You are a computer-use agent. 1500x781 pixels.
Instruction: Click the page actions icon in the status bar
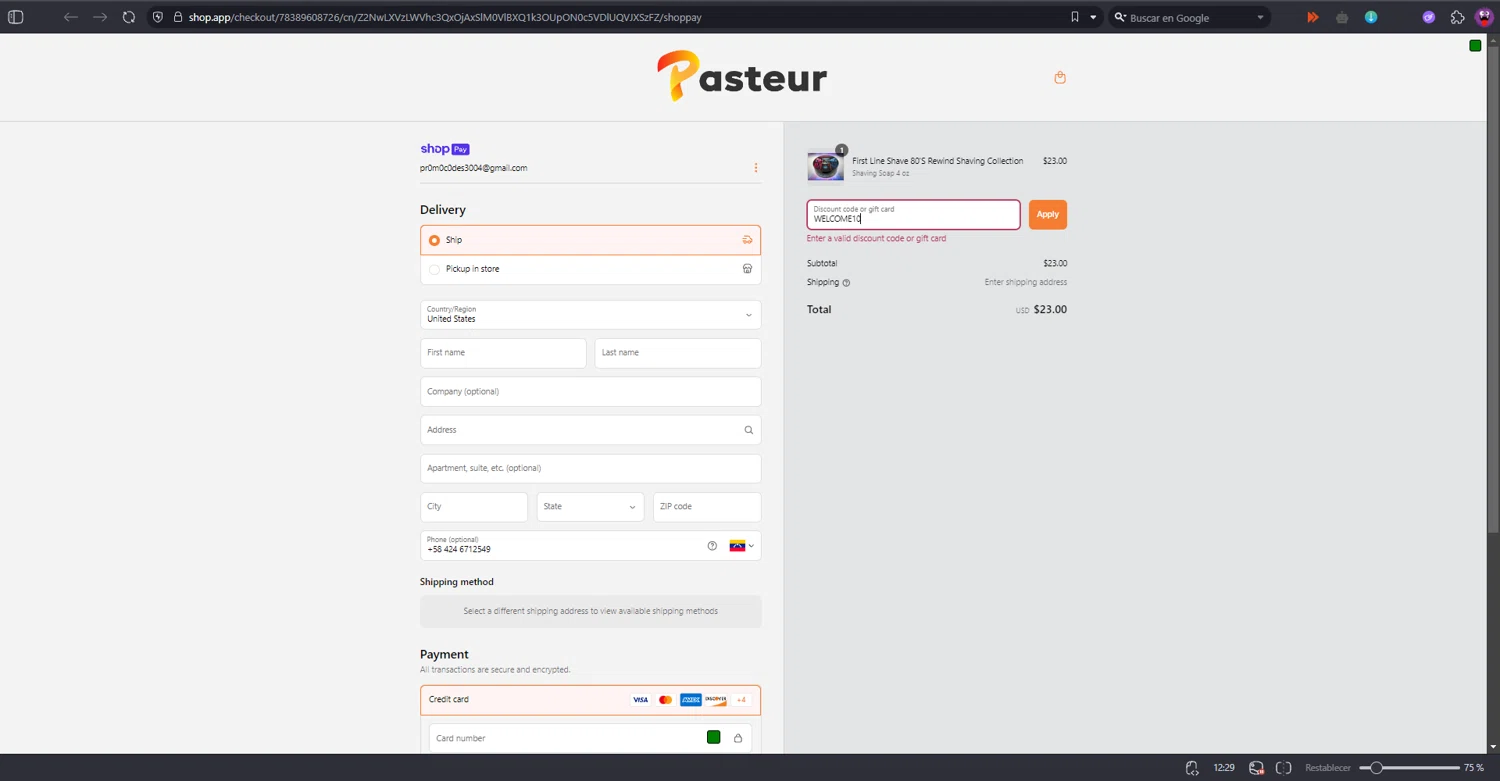click(x=1192, y=768)
